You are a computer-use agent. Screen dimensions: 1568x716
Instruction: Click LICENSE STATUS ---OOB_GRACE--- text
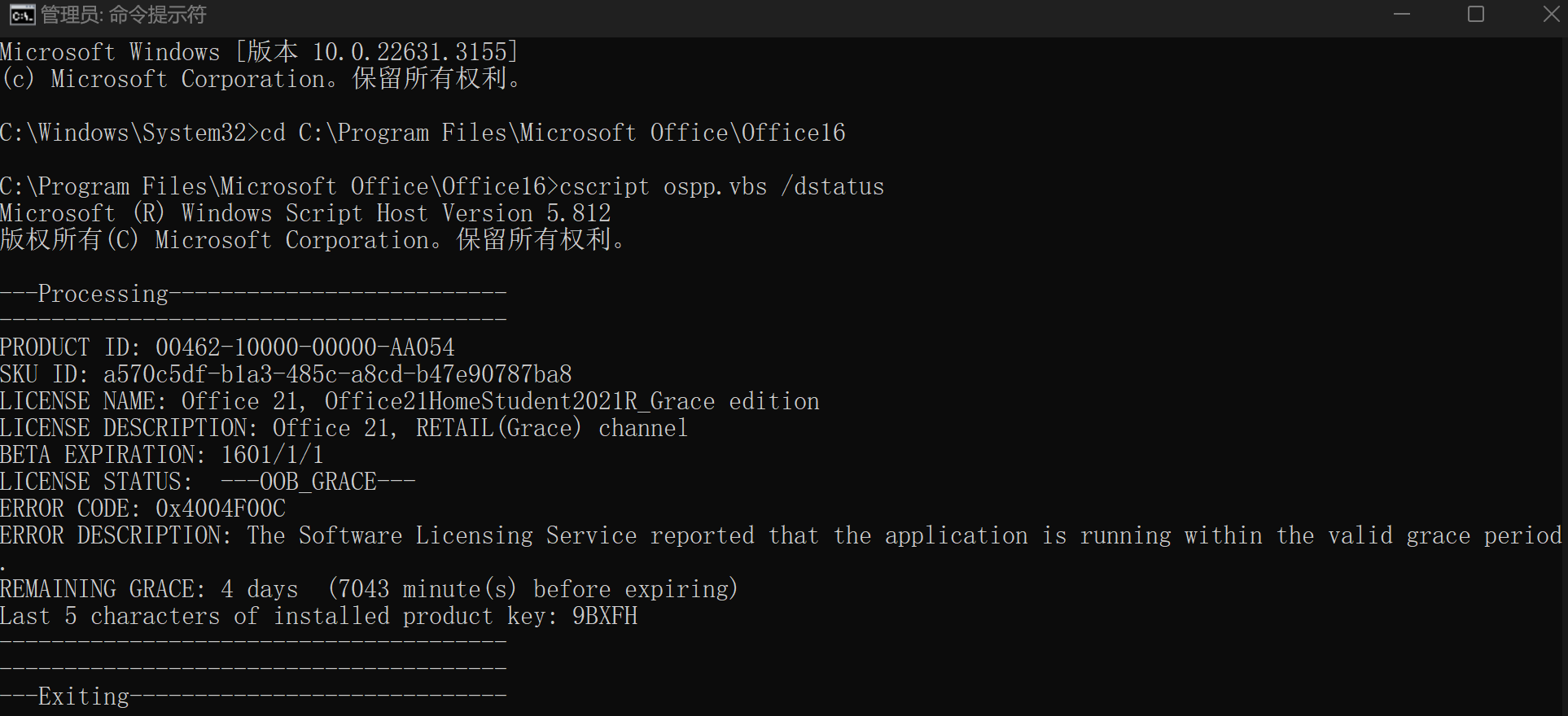pos(318,482)
